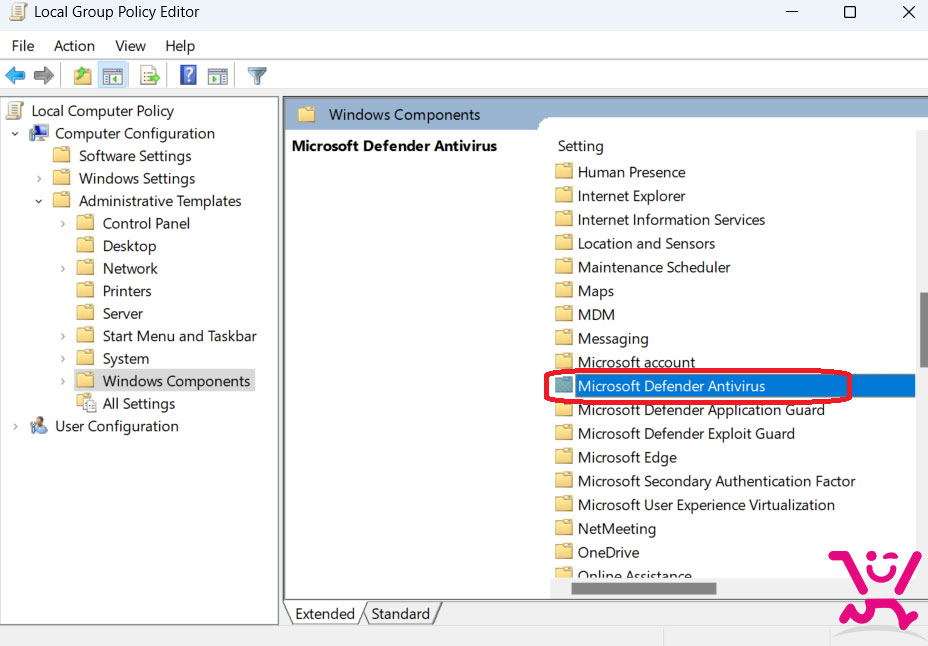Click the horizontal scrollbar thumb

[643, 588]
